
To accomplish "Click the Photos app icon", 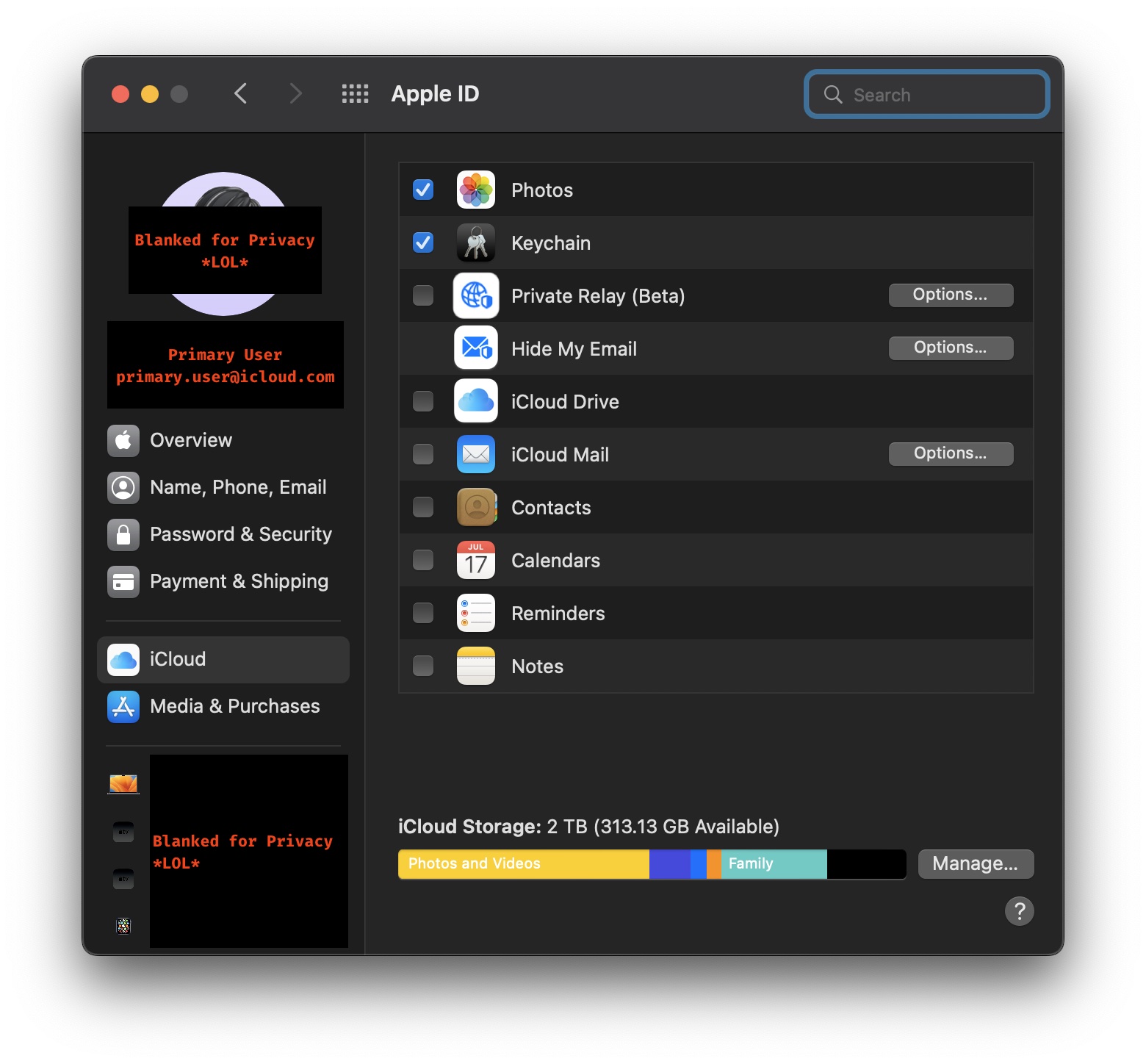I will (476, 190).
